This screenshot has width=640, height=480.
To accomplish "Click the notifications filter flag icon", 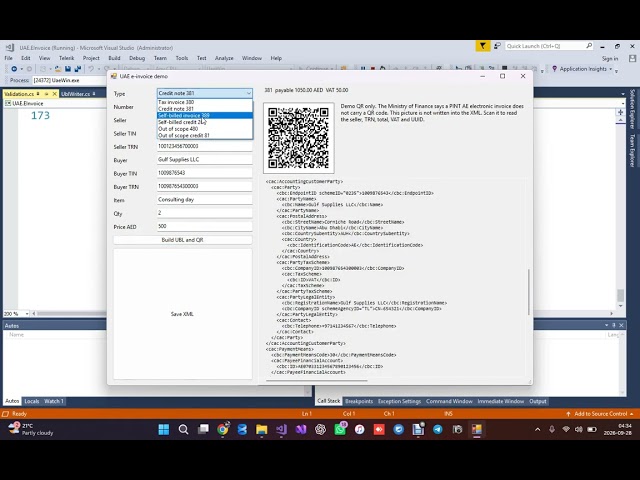I will click(483, 46).
